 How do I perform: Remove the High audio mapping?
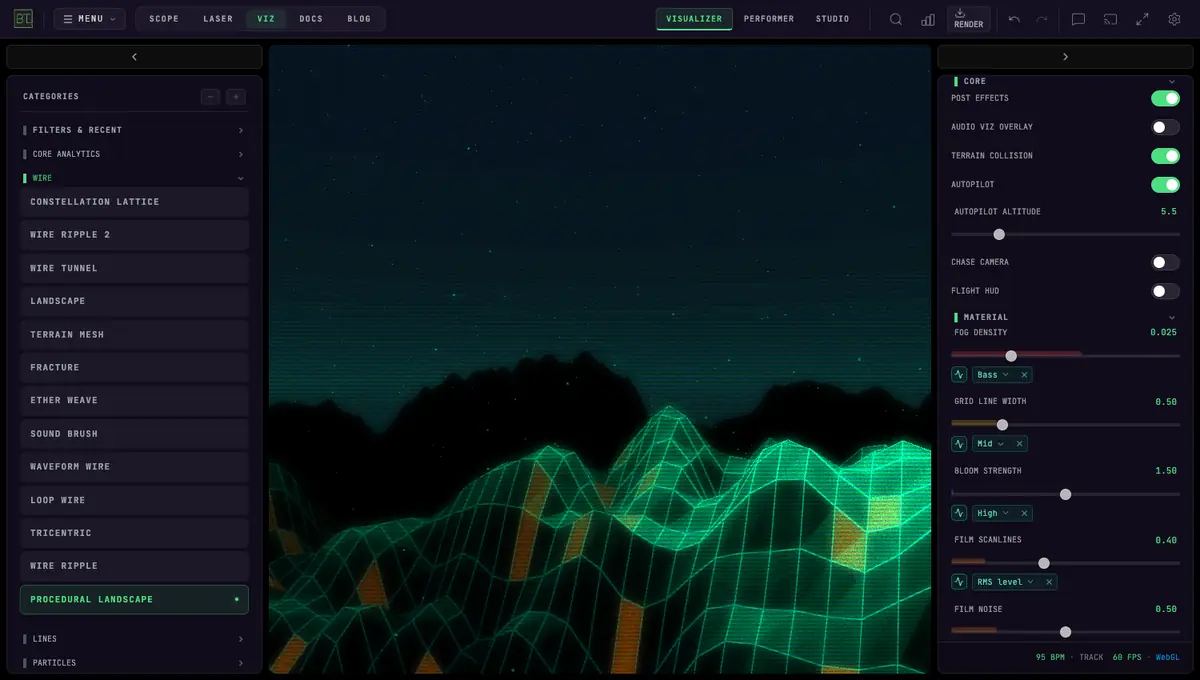click(x=1024, y=513)
